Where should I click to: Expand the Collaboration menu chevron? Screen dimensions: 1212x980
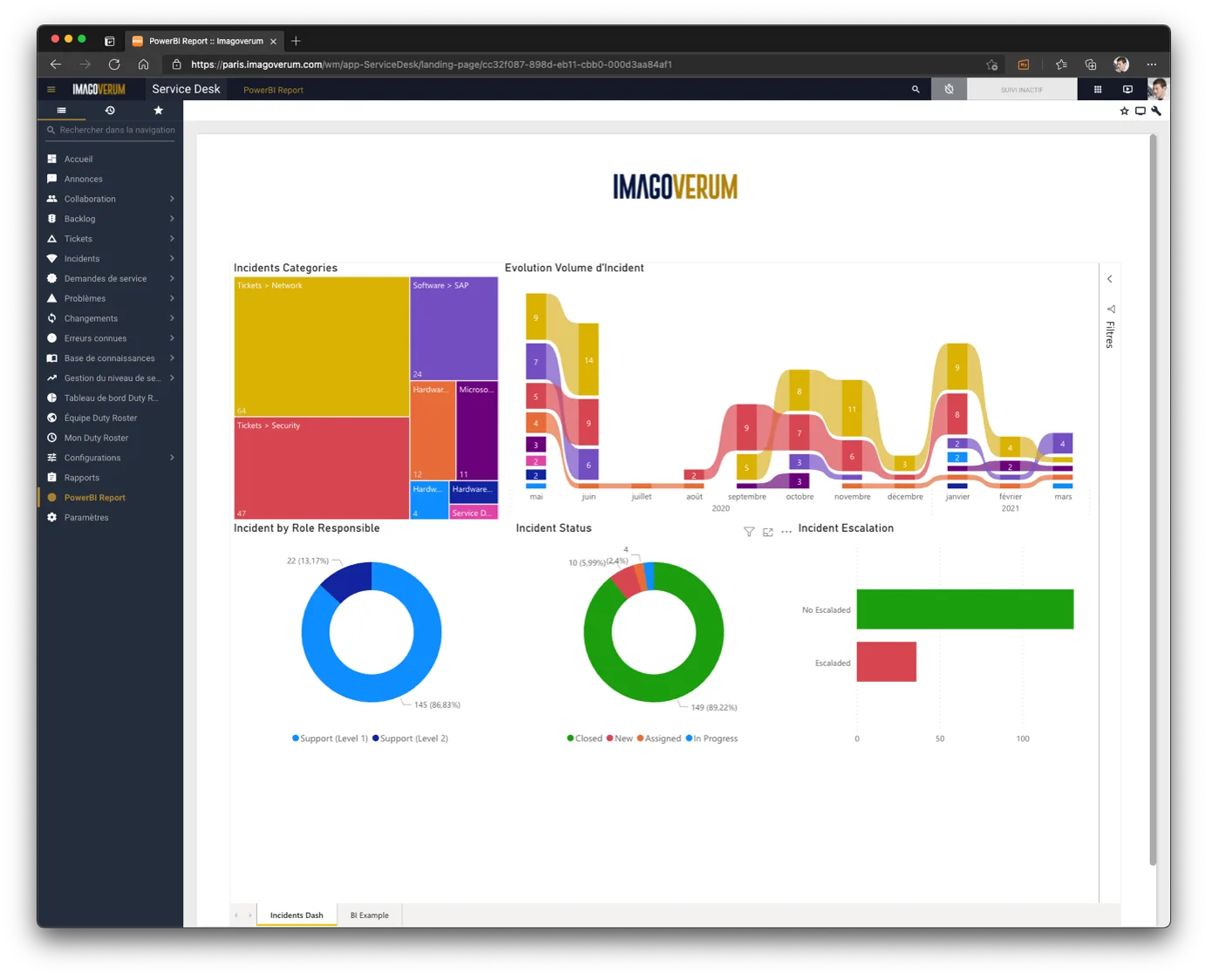point(172,199)
